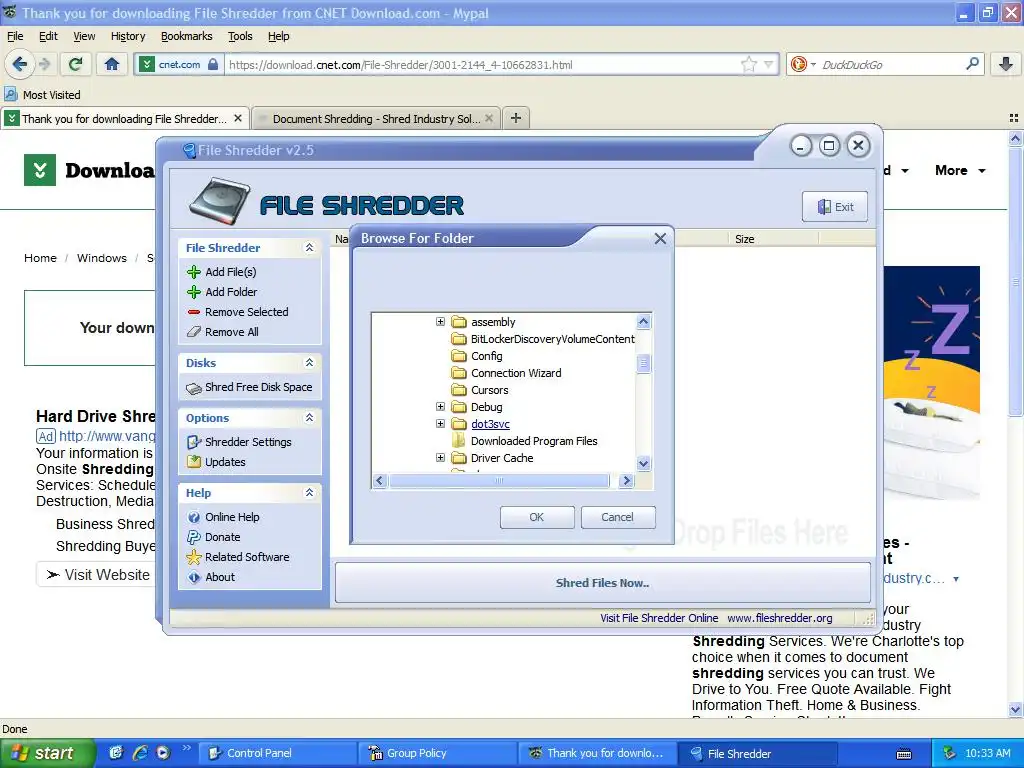
Task: Reload the page with the refresh icon
Action: click(x=76, y=64)
